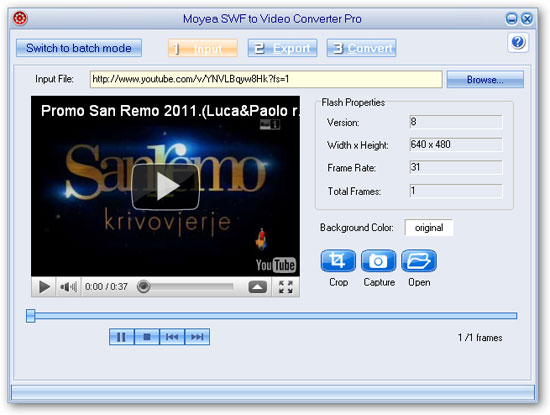The height and width of the screenshot is (415, 550).
Task: Click the bottom progress bar
Action: tap(273, 393)
